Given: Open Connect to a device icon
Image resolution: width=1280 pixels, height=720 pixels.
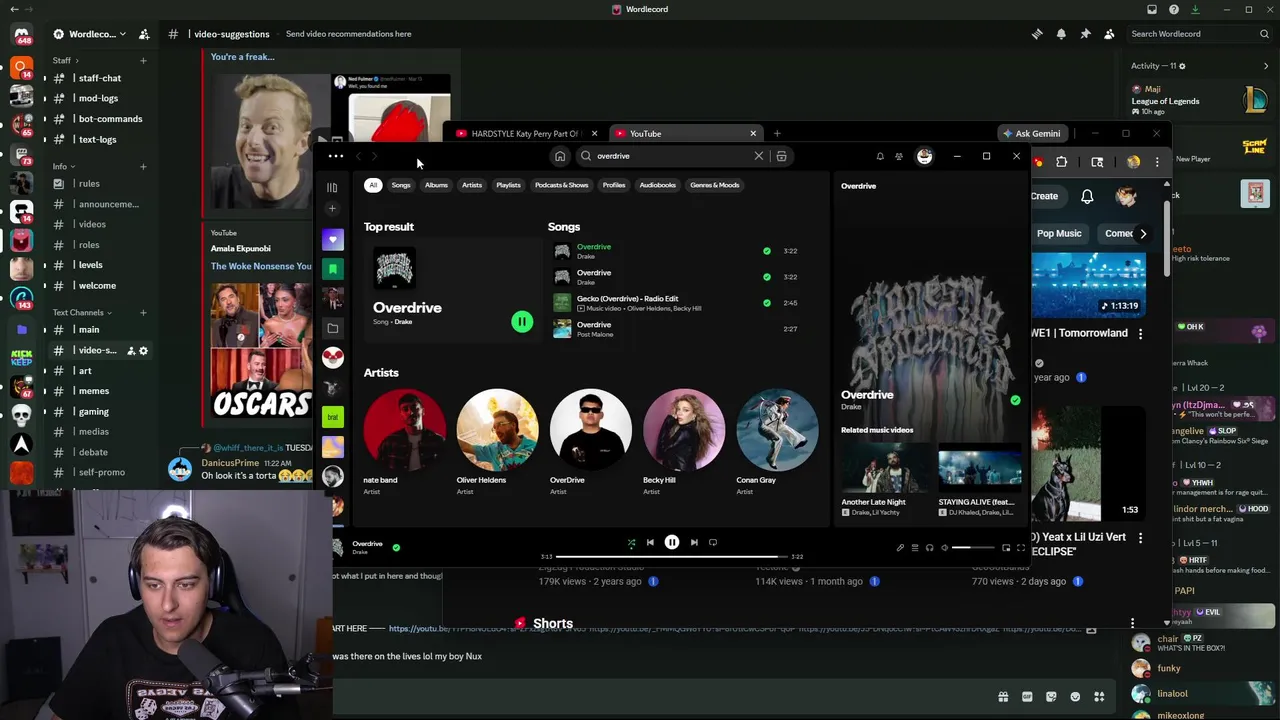Looking at the screenshot, I should click(929, 547).
